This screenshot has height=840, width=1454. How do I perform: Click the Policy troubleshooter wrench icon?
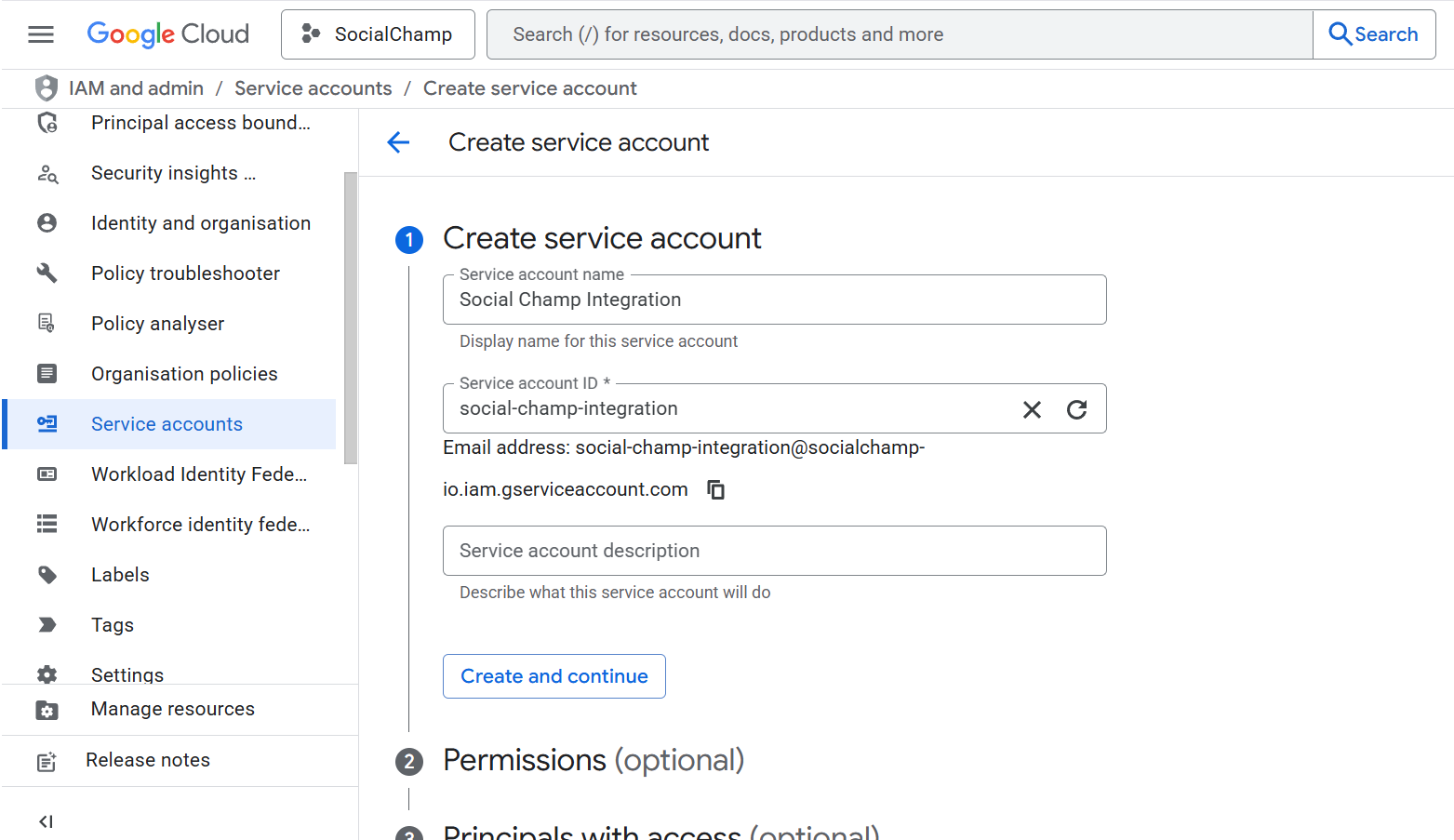click(47, 273)
